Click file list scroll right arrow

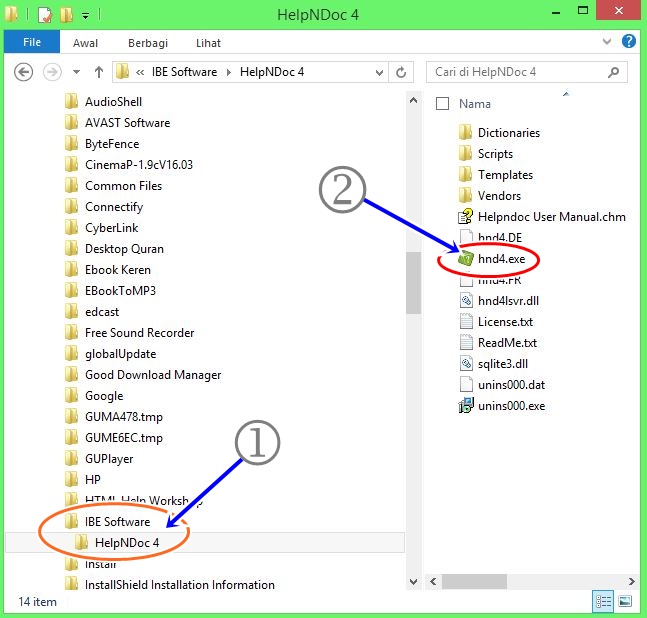(632, 582)
